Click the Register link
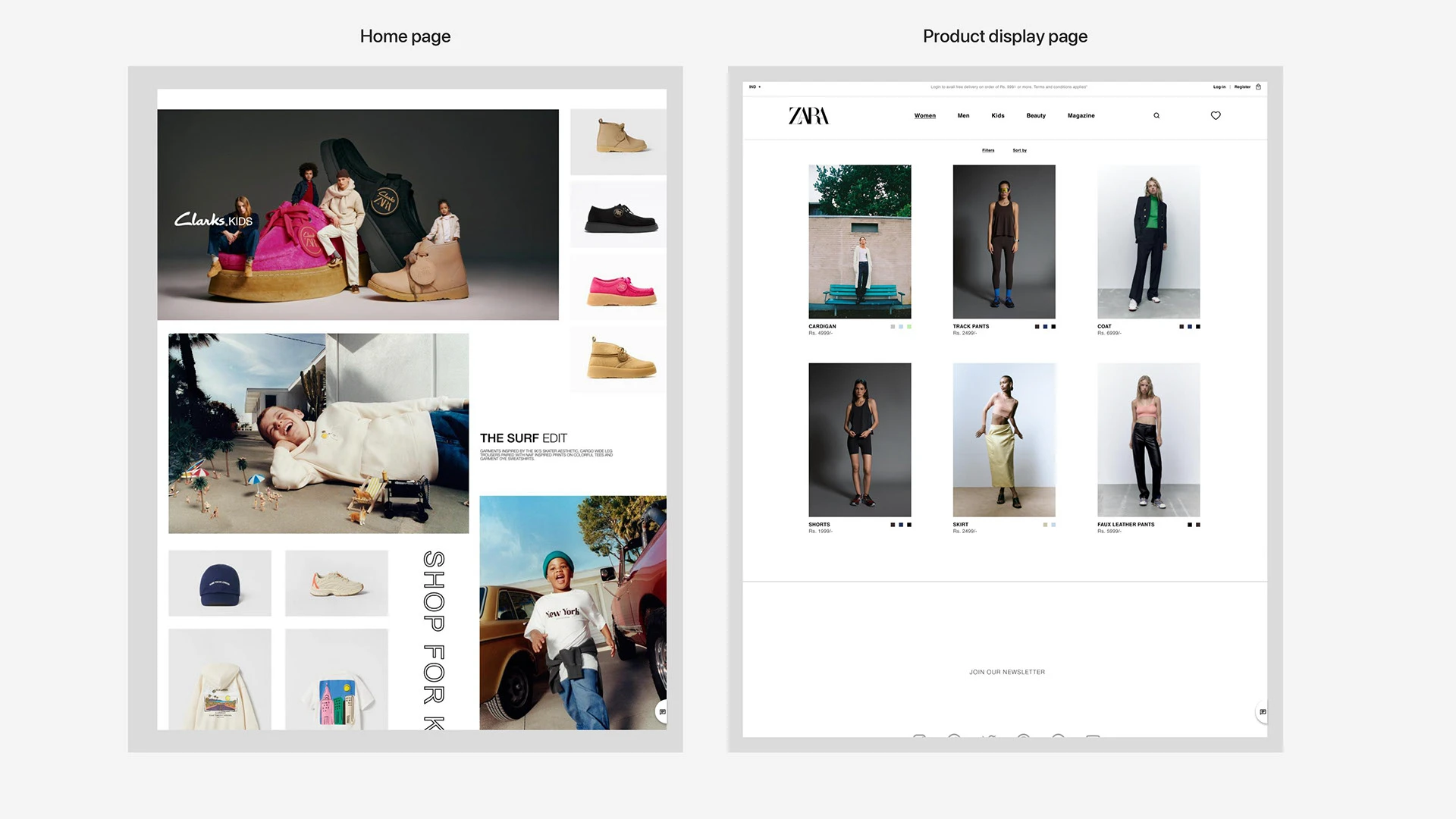Screen dimensions: 1456x819 click(x=1242, y=87)
